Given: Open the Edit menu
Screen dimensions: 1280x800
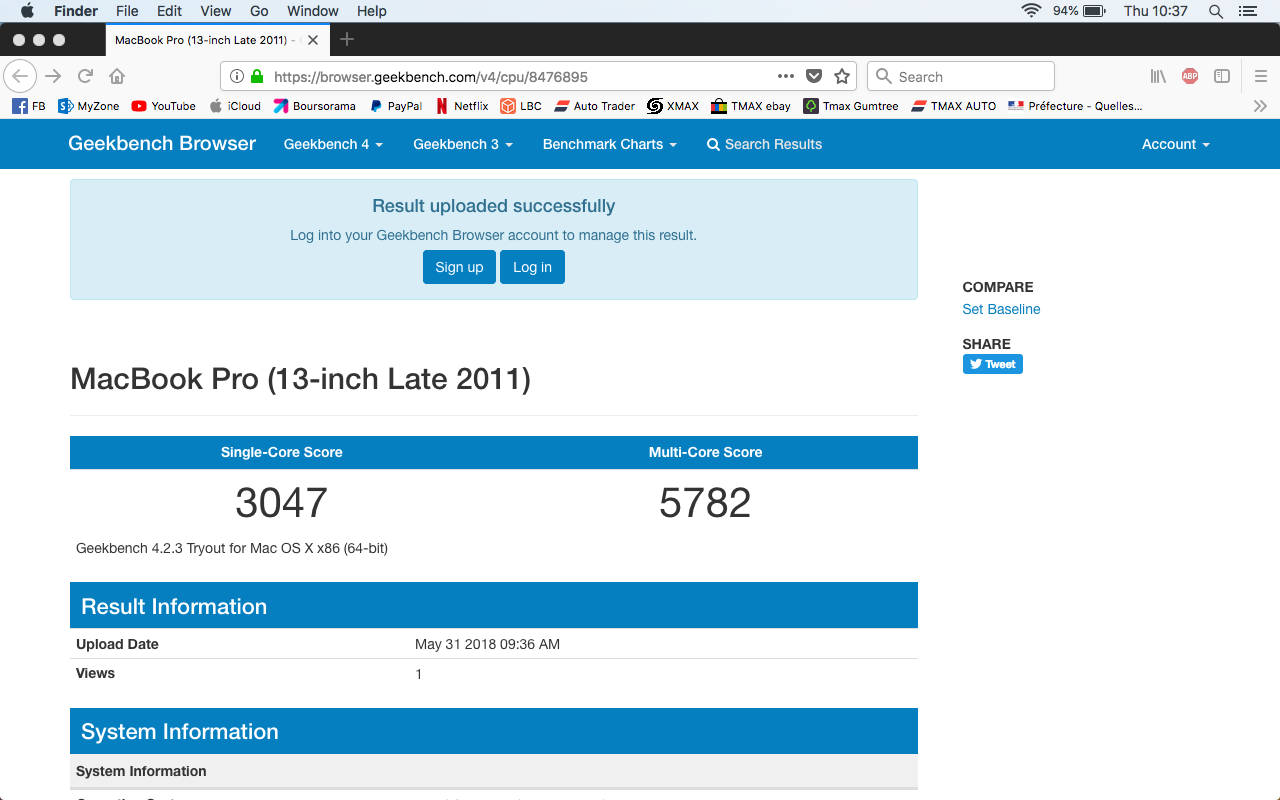Looking at the screenshot, I should (169, 11).
